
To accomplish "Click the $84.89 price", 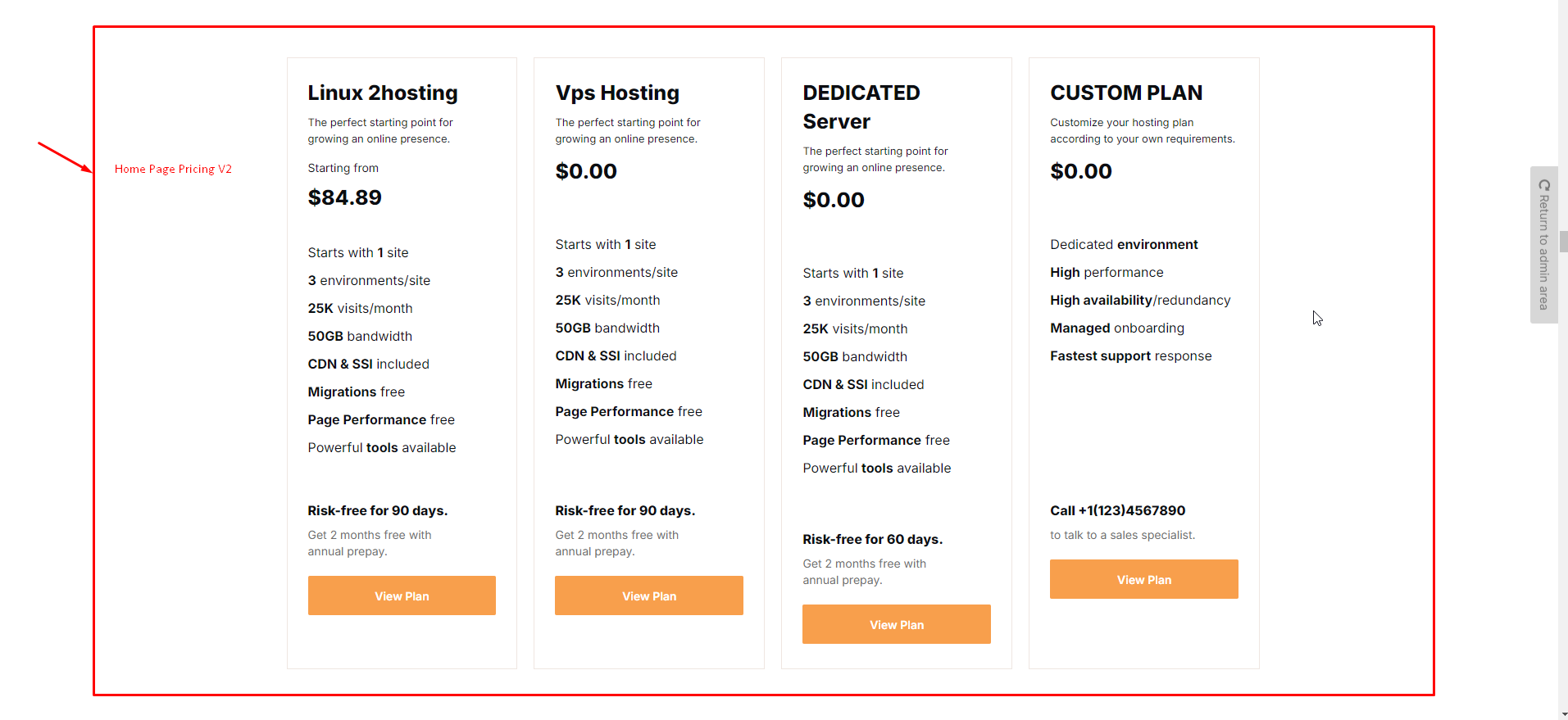I will 345,197.
